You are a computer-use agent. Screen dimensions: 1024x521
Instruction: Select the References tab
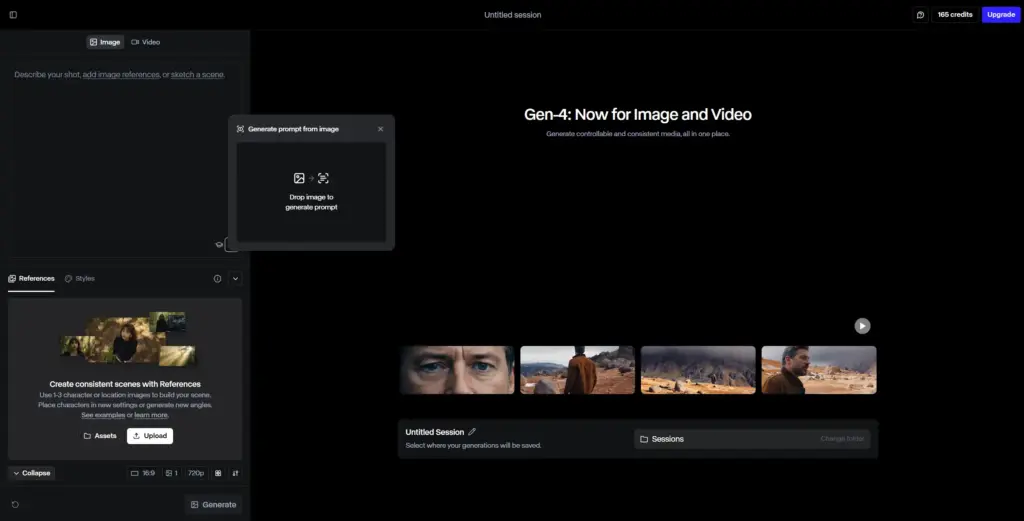point(31,278)
